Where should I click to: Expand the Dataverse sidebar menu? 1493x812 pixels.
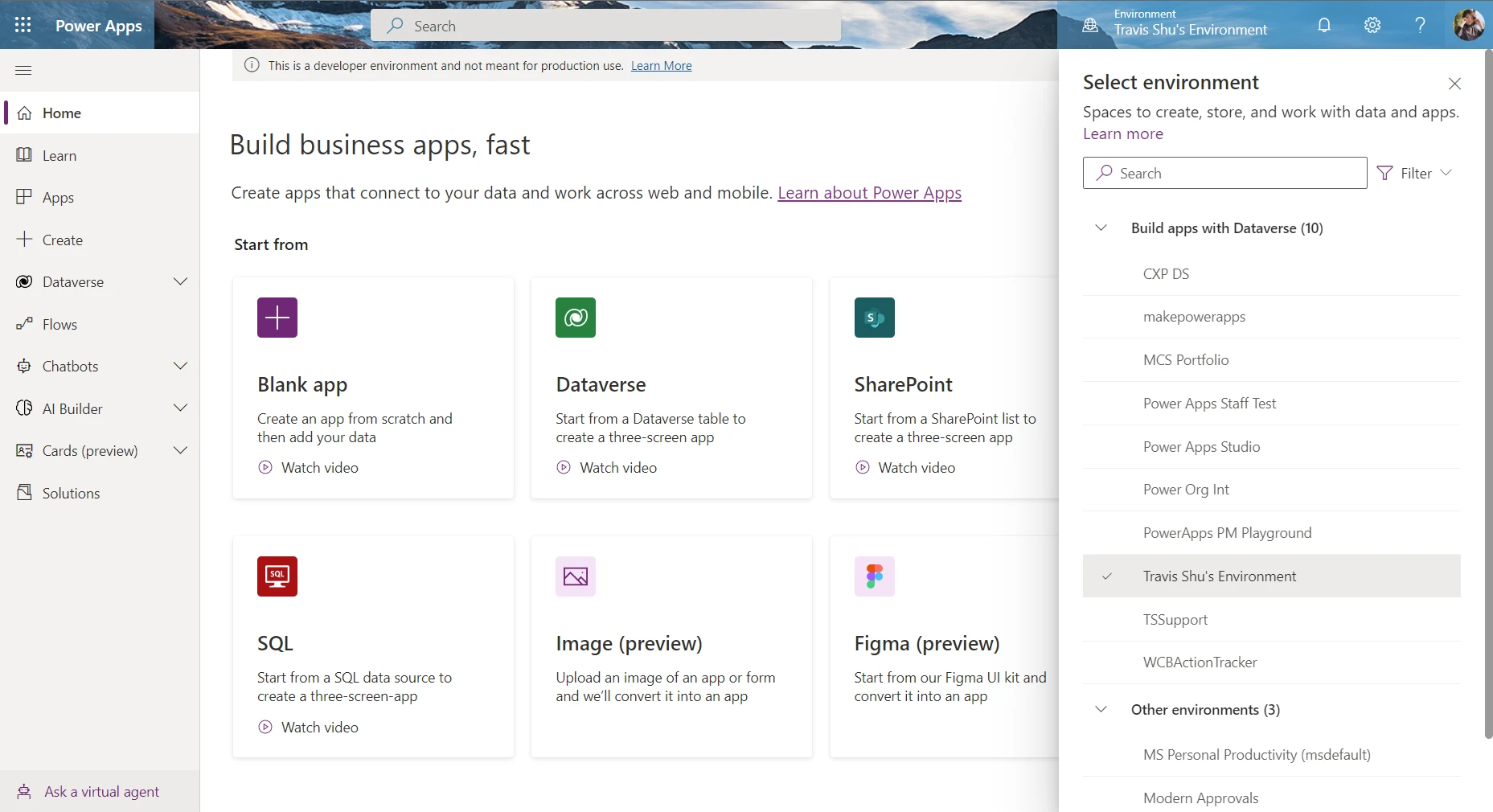180,281
